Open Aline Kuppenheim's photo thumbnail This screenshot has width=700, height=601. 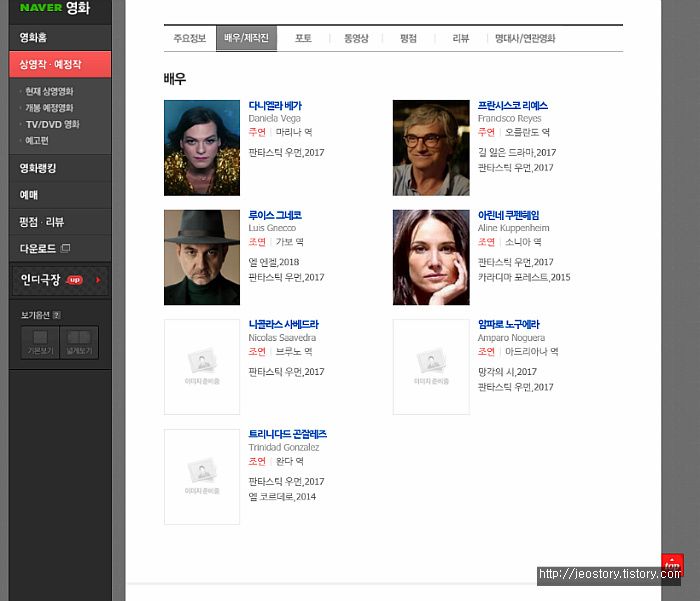pyautogui.click(x=431, y=257)
